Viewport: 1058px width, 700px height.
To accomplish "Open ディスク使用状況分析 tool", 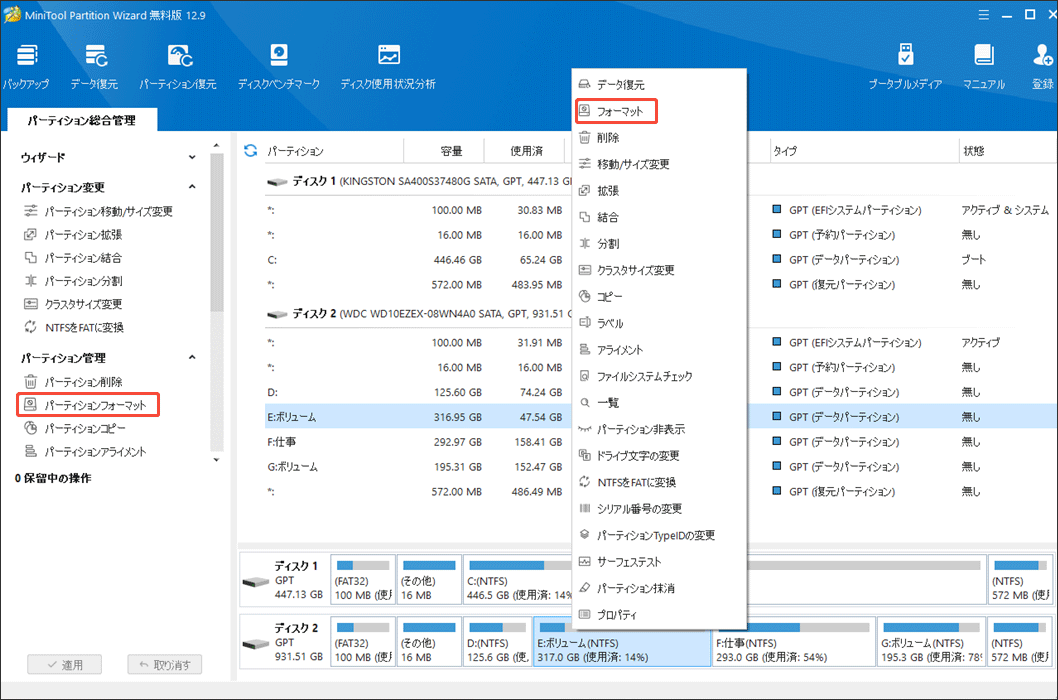I will (x=388, y=67).
